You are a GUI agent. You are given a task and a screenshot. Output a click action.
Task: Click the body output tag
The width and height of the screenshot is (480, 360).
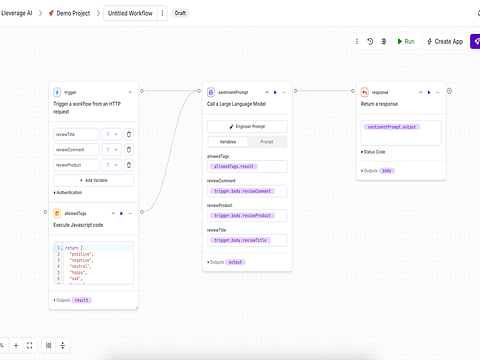(x=387, y=171)
